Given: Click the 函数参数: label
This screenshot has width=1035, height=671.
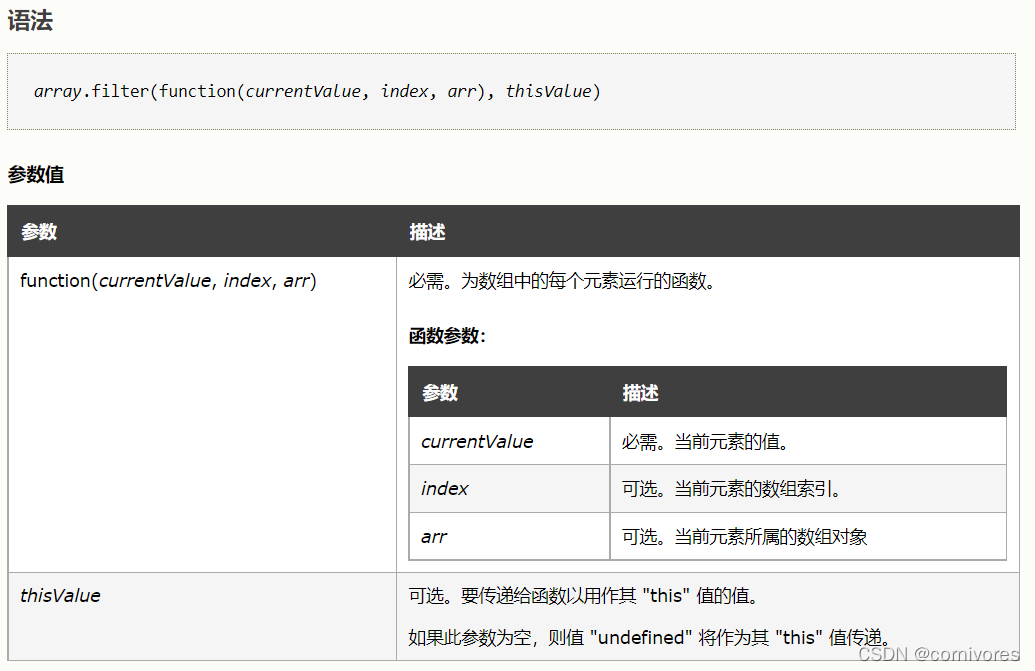Looking at the screenshot, I should click(x=438, y=336).
